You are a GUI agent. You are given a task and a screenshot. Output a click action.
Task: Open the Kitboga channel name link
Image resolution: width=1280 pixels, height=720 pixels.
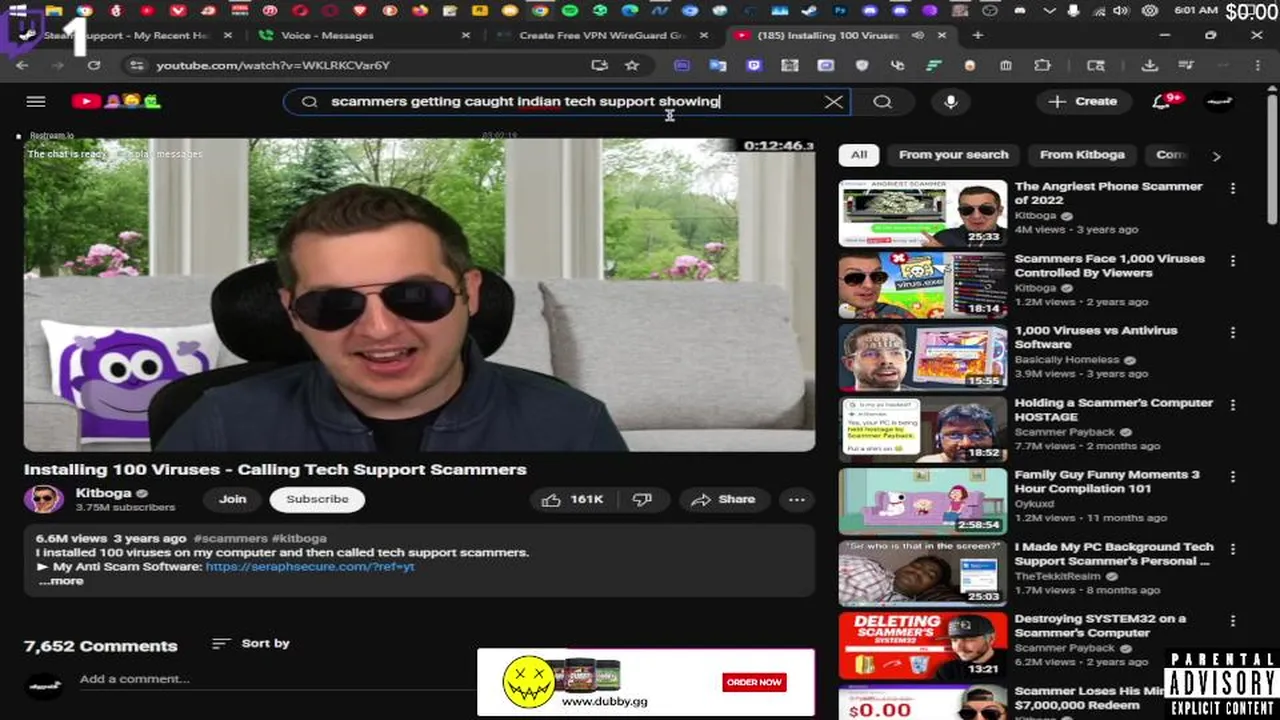[104, 493]
